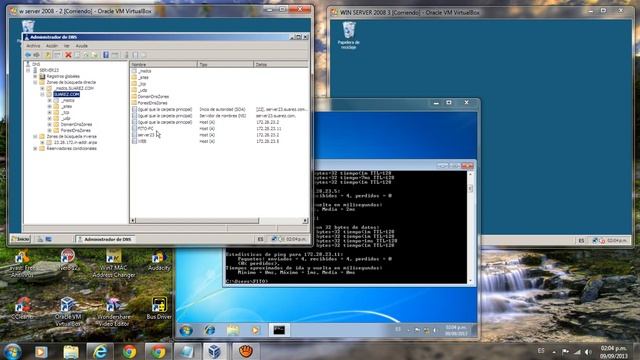640x360 pixels.
Task: Click the Datos column header
Action: (281, 64)
